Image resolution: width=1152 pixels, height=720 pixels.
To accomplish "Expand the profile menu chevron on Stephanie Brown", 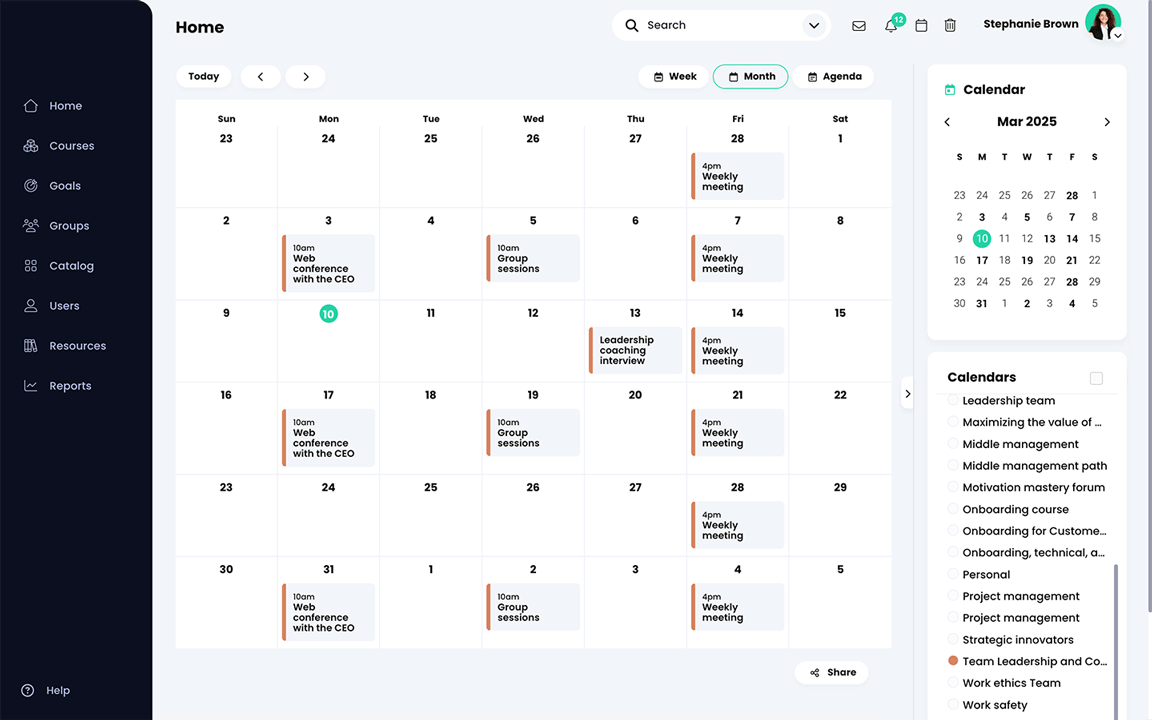I will [x=1117, y=35].
